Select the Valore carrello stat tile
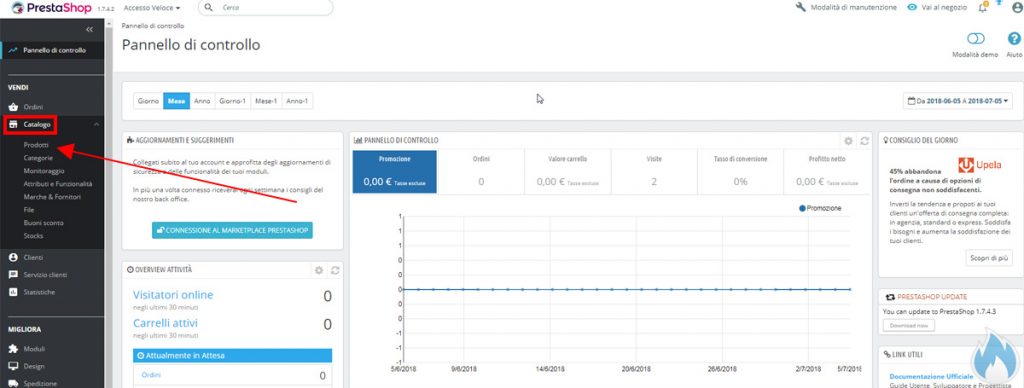Viewport: 1024px width, 388px height. point(568,172)
